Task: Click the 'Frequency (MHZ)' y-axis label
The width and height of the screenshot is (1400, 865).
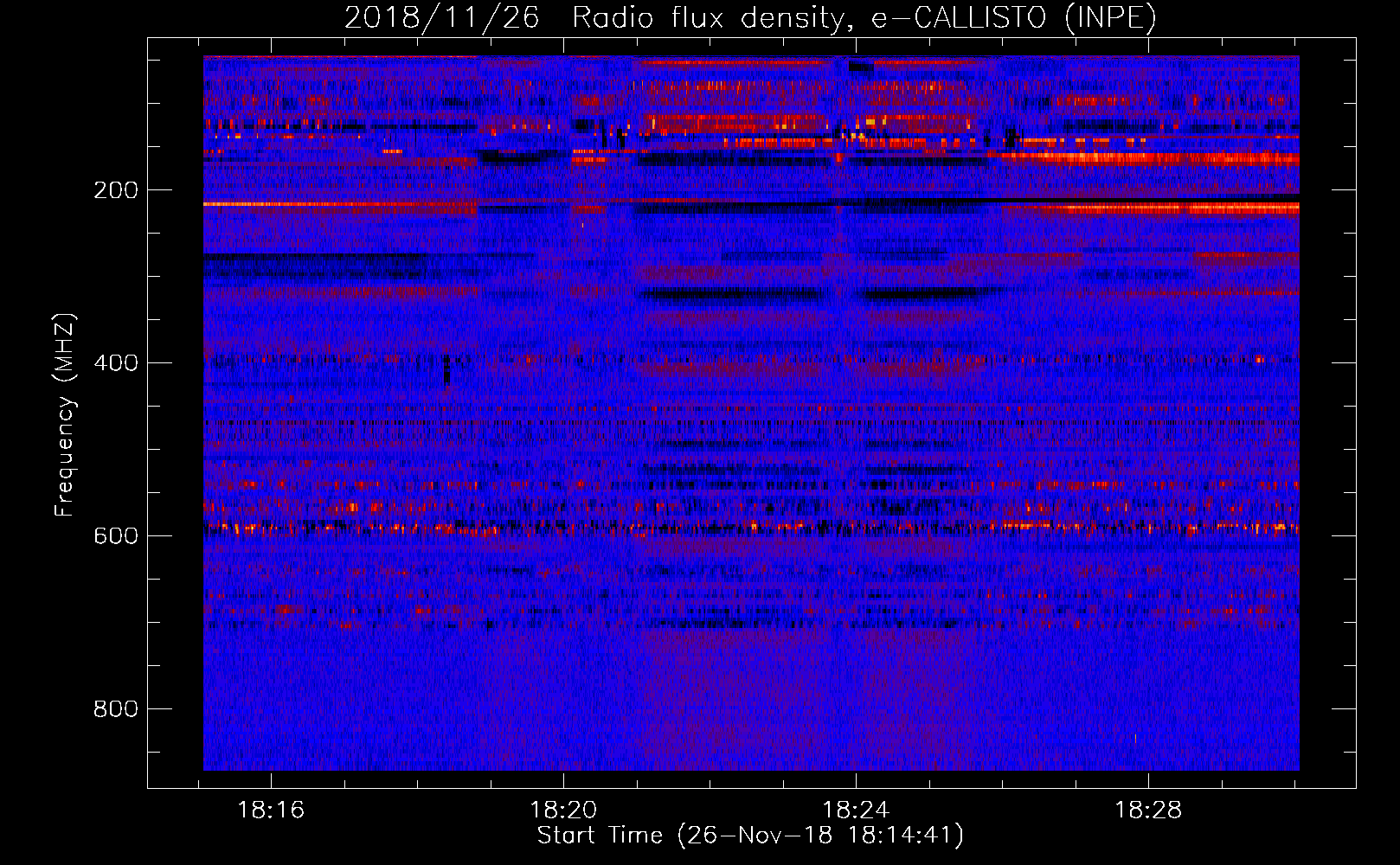Action: pos(65,414)
